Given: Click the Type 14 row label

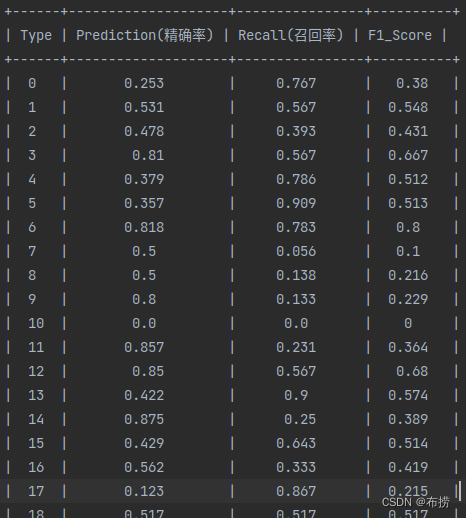Looking at the screenshot, I should pyautogui.click(x=36, y=419).
